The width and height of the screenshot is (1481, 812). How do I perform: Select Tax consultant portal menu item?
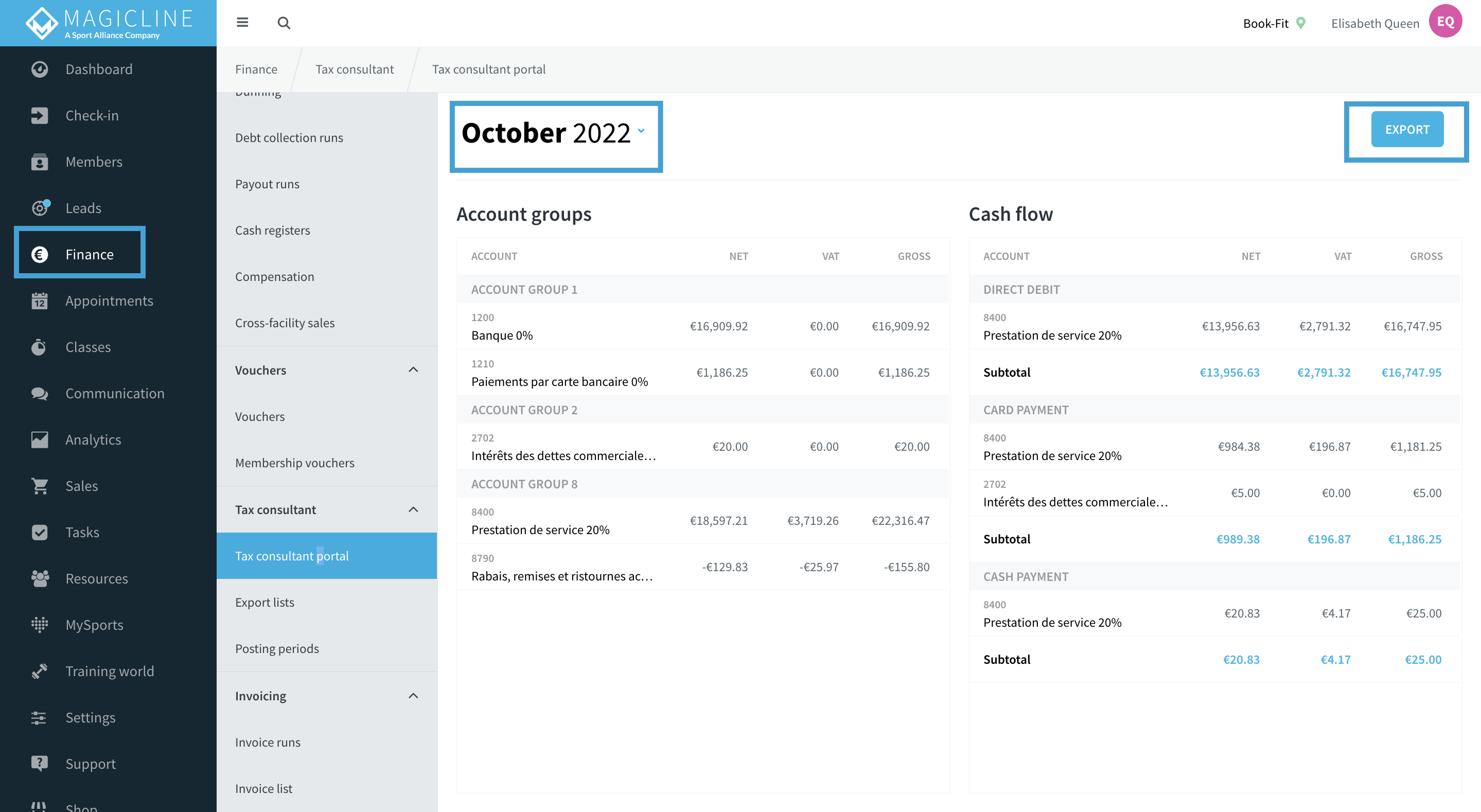(327, 556)
